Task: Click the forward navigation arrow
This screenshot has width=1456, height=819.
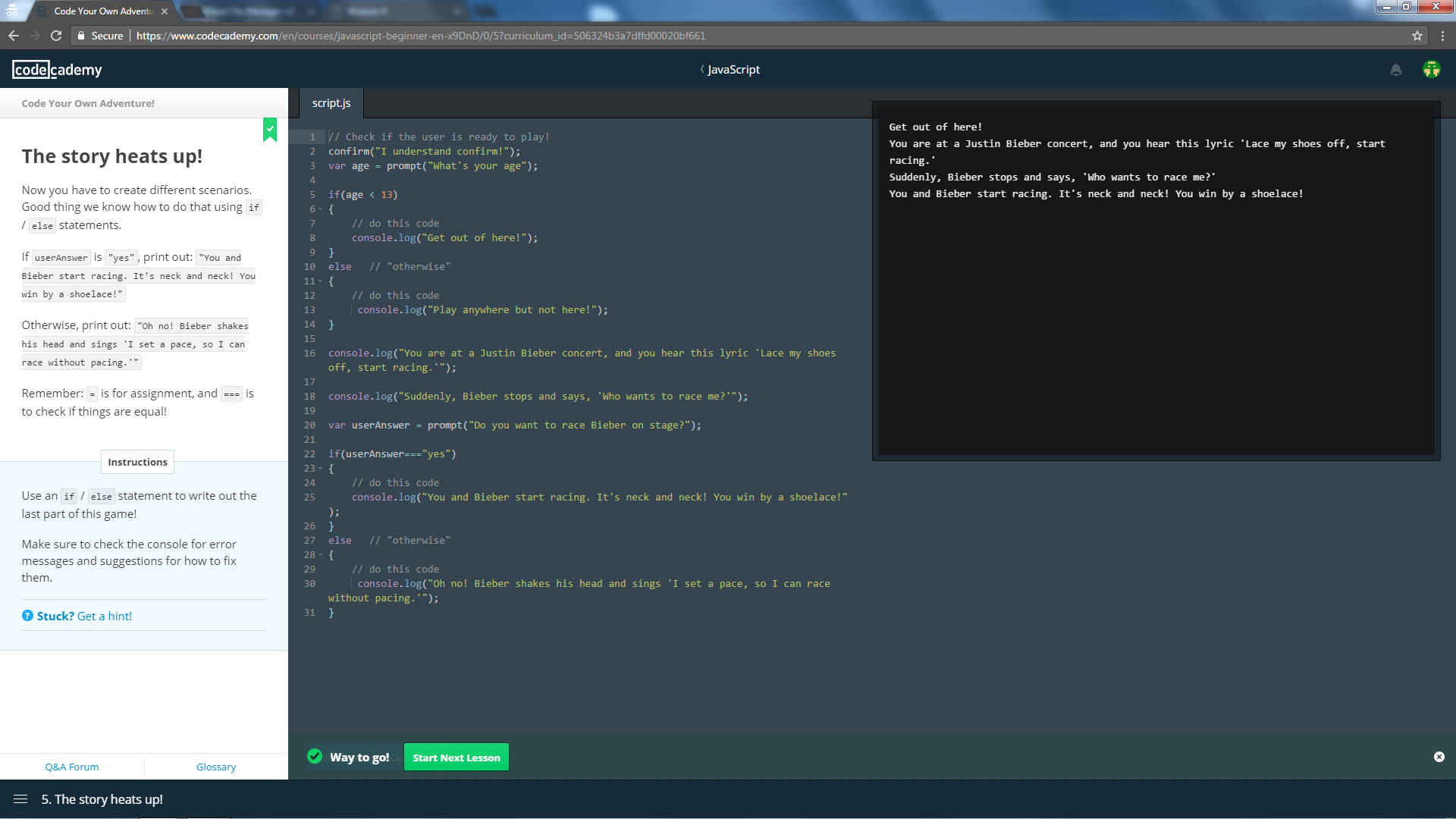Action: (x=35, y=36)
